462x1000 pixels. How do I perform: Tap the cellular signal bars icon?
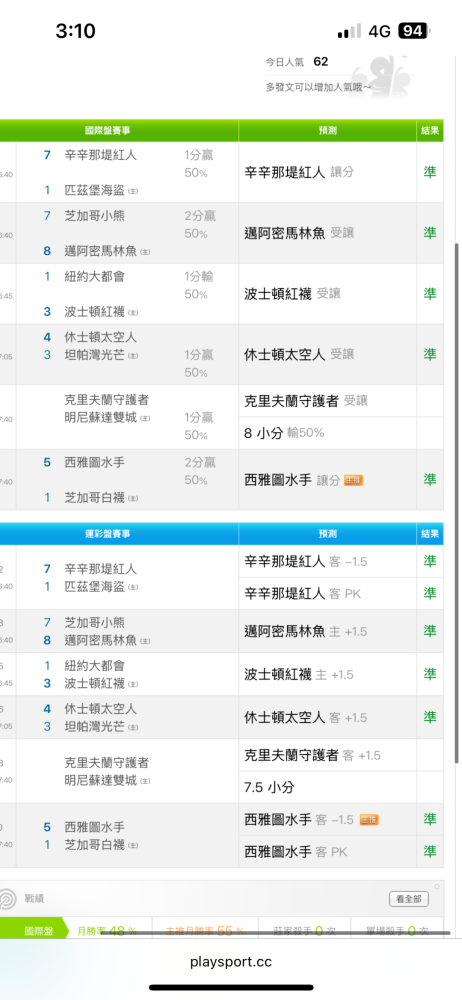349,31
